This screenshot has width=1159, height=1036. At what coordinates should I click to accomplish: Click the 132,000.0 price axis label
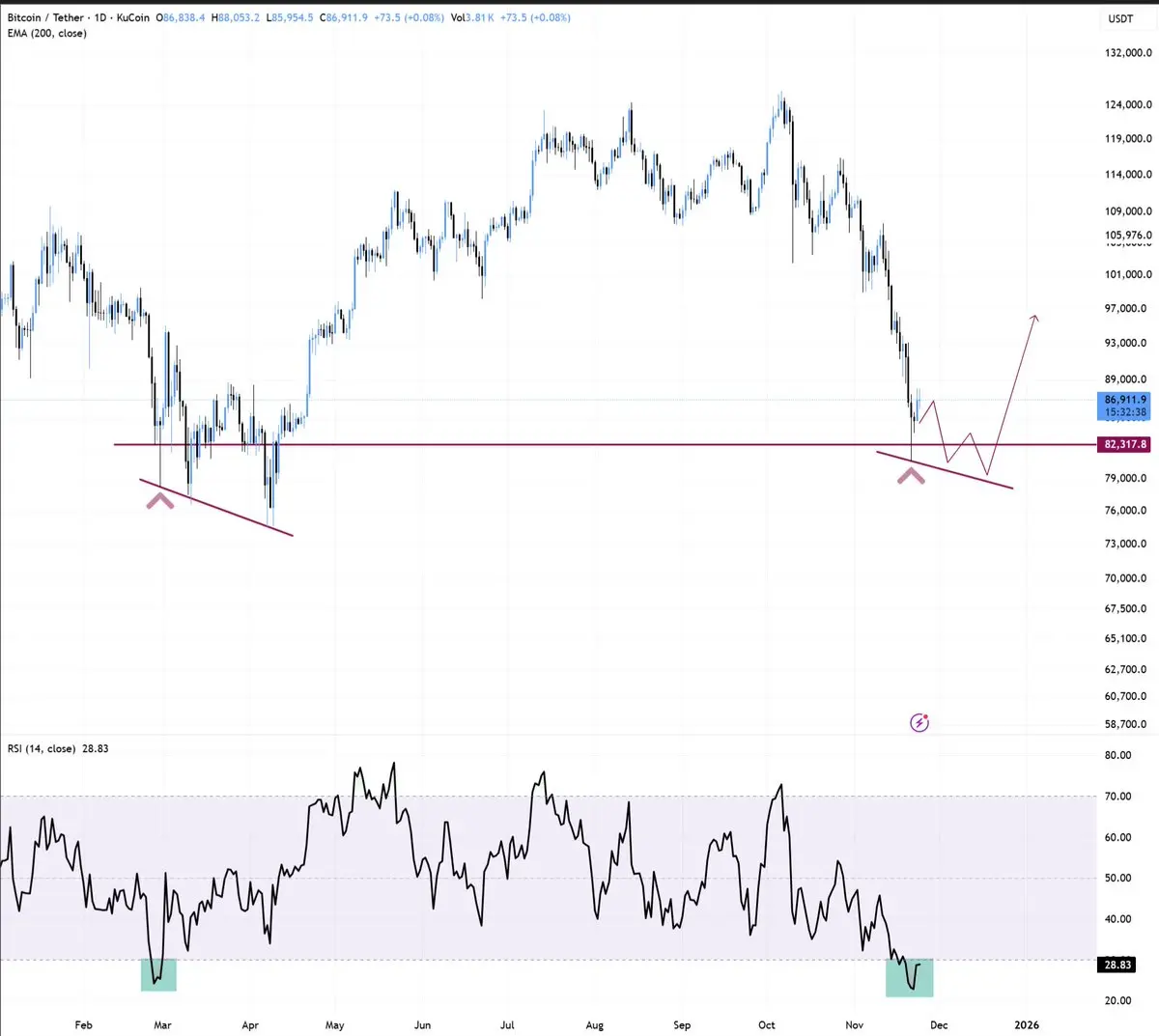tap(1128, 53)
